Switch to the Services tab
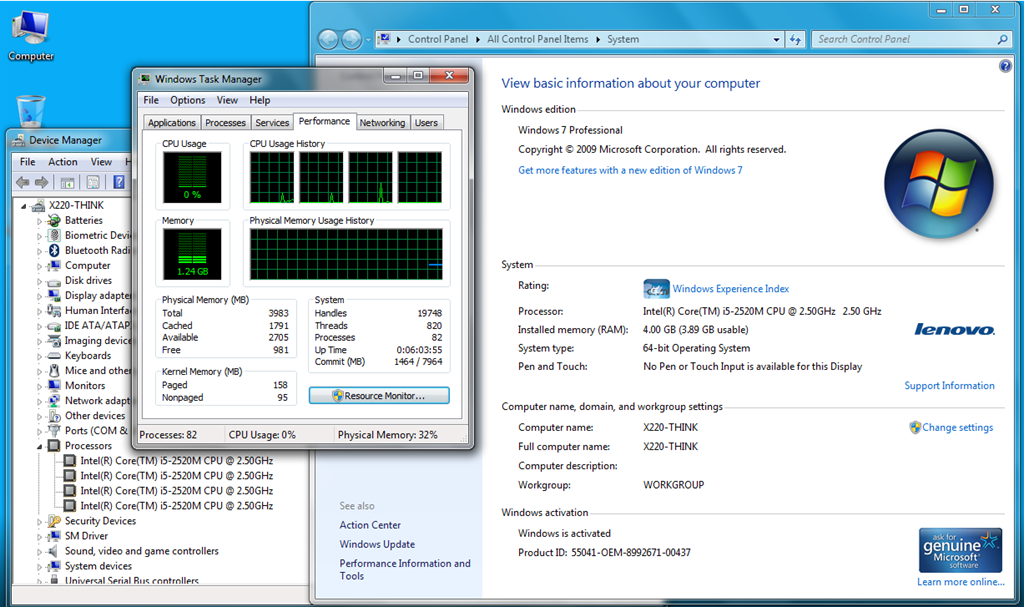 (x=272, y=122)
